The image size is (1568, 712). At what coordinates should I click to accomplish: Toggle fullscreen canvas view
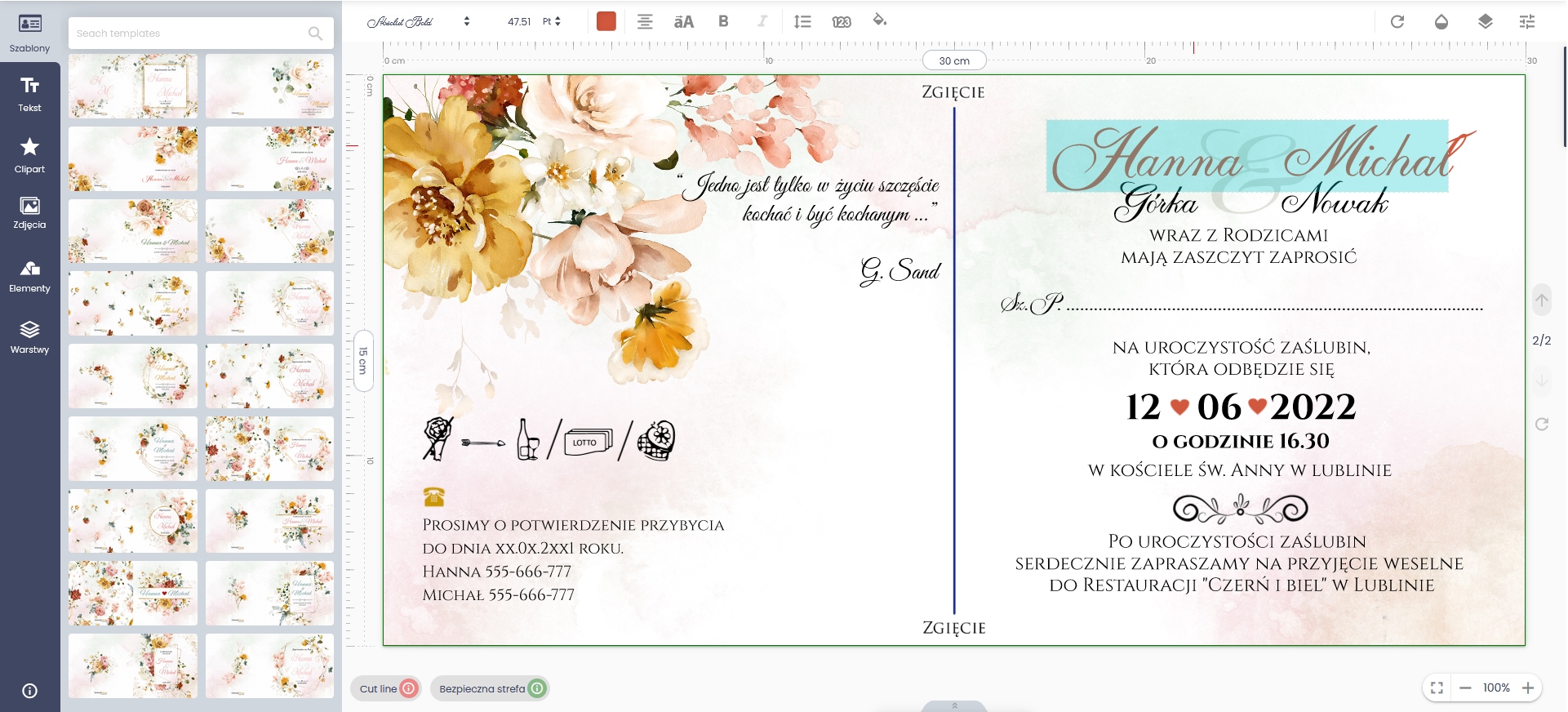1437,688
